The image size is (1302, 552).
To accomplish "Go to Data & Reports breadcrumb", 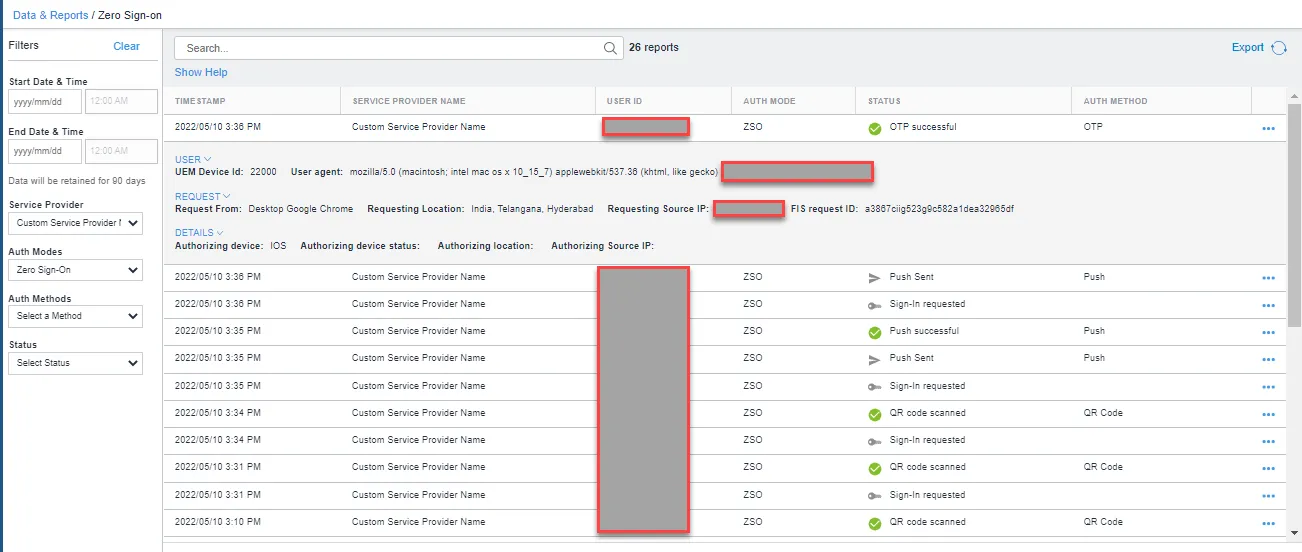I will 51,16.
